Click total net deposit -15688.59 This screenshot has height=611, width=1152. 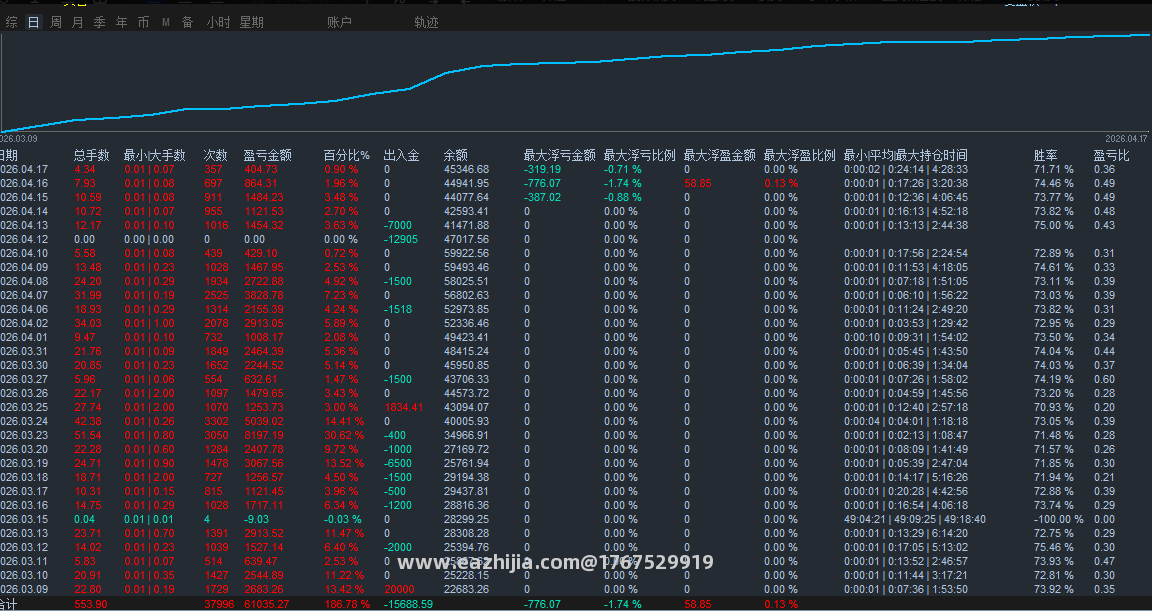[408, 604]
